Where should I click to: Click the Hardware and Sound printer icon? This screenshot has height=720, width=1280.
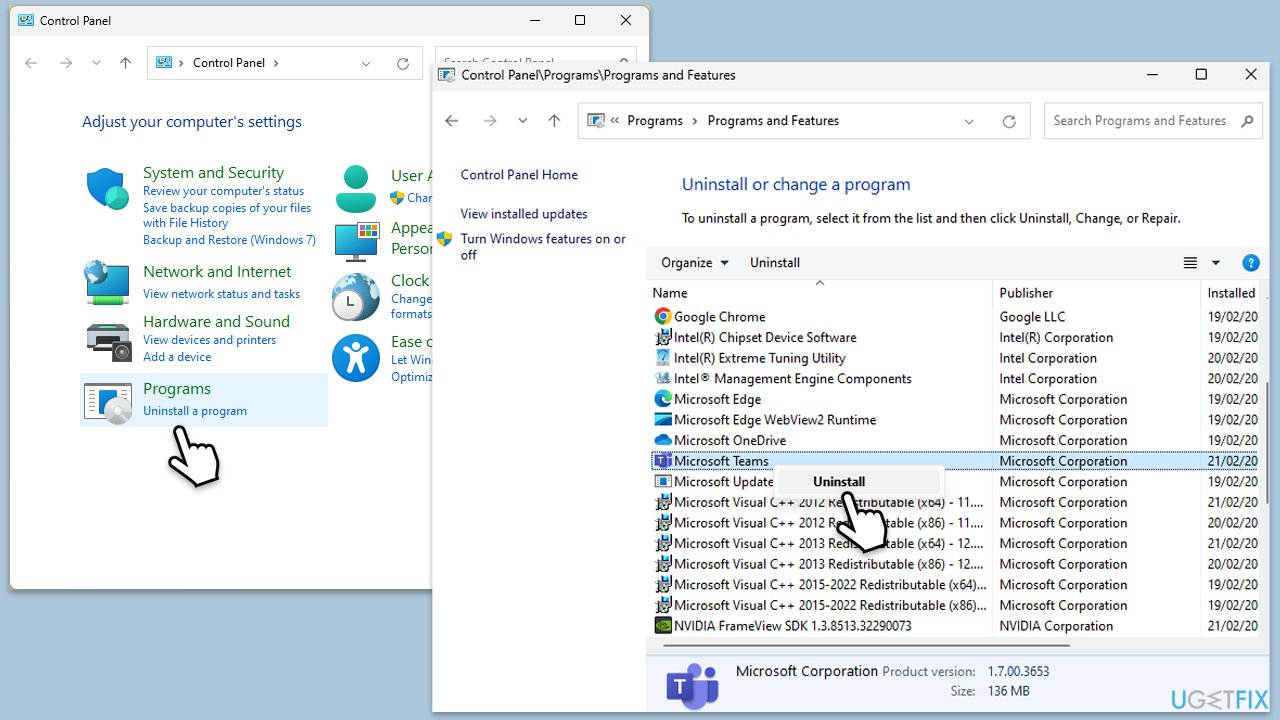pyautogui.click(x=109, y=341)
